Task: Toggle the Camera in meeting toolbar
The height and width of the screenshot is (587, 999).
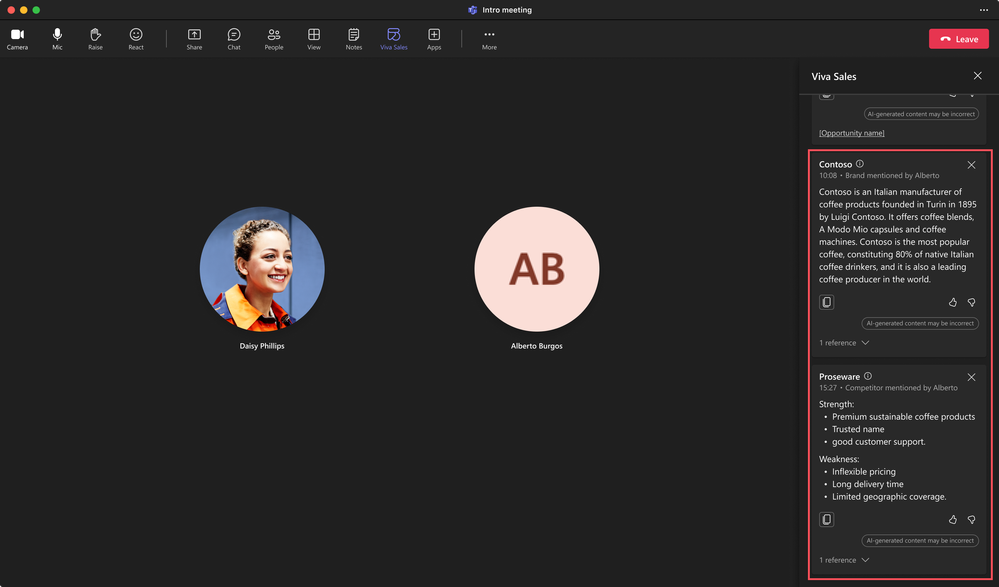Action: 17,39
